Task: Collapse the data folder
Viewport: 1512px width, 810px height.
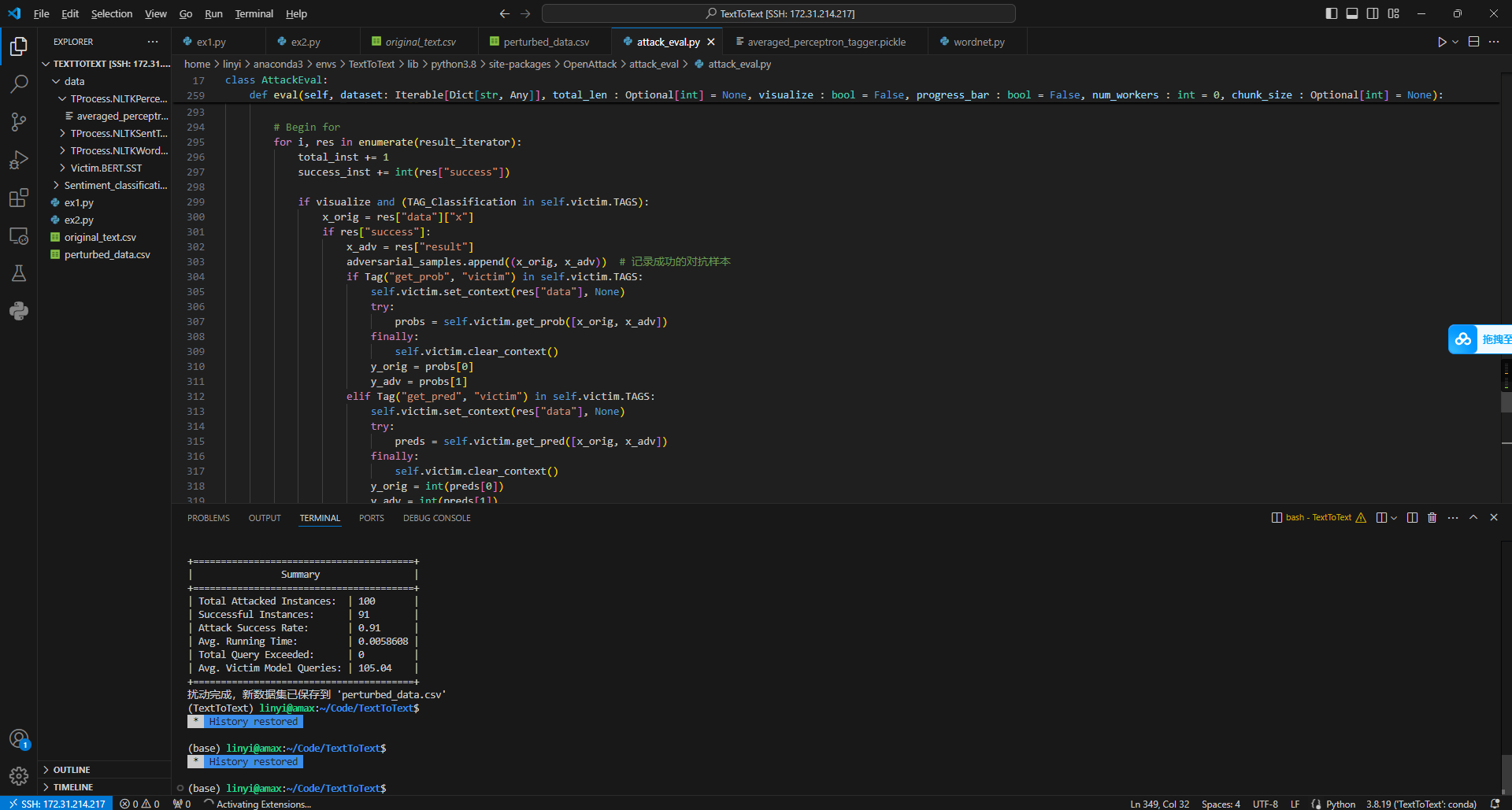Action: pyautogui.click(x=106, y=81)
